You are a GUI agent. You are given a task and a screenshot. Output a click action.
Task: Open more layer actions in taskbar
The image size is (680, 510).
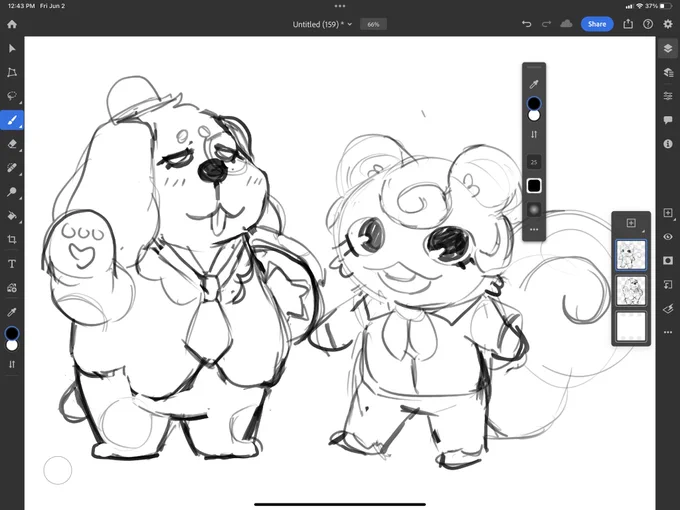668,332
